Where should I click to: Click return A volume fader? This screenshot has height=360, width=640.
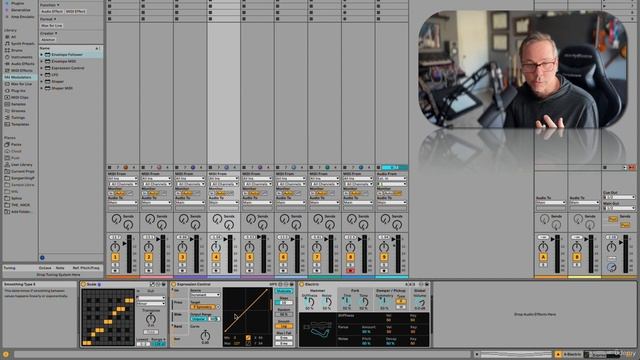click(x=553, y=240)
